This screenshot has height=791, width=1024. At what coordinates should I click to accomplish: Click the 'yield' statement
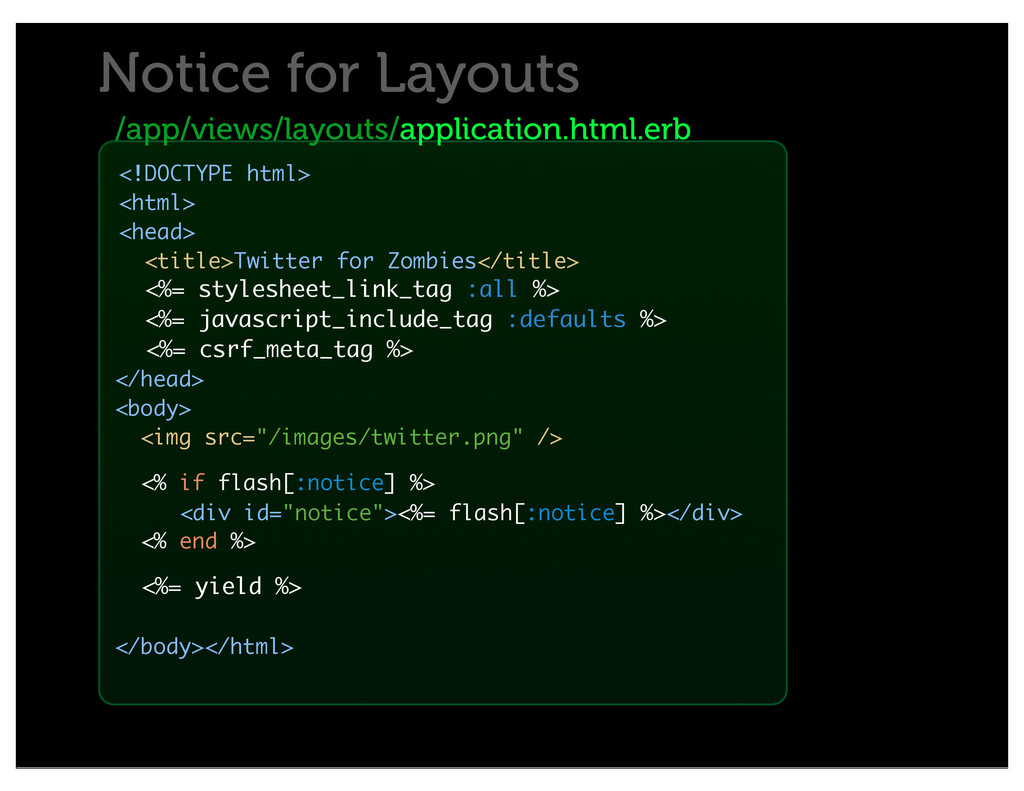point(222,587)
